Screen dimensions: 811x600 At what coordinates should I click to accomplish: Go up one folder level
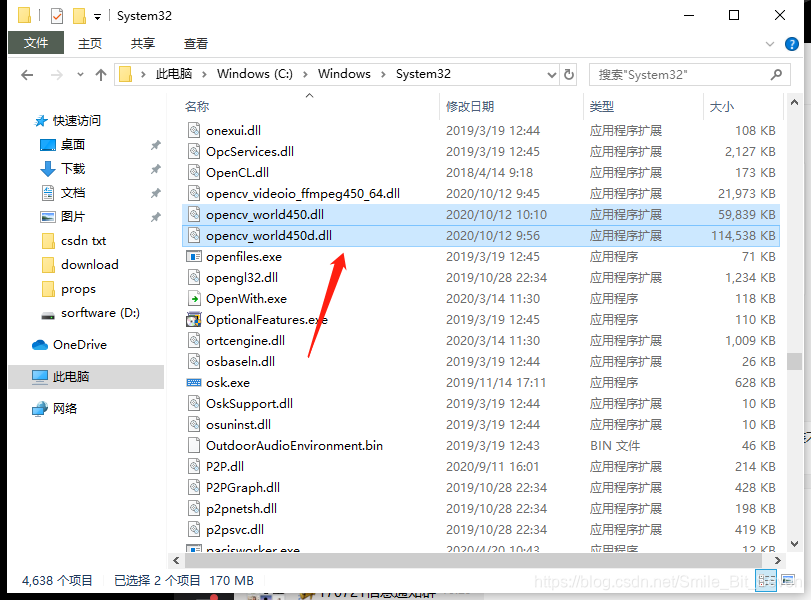coord(101,75)
